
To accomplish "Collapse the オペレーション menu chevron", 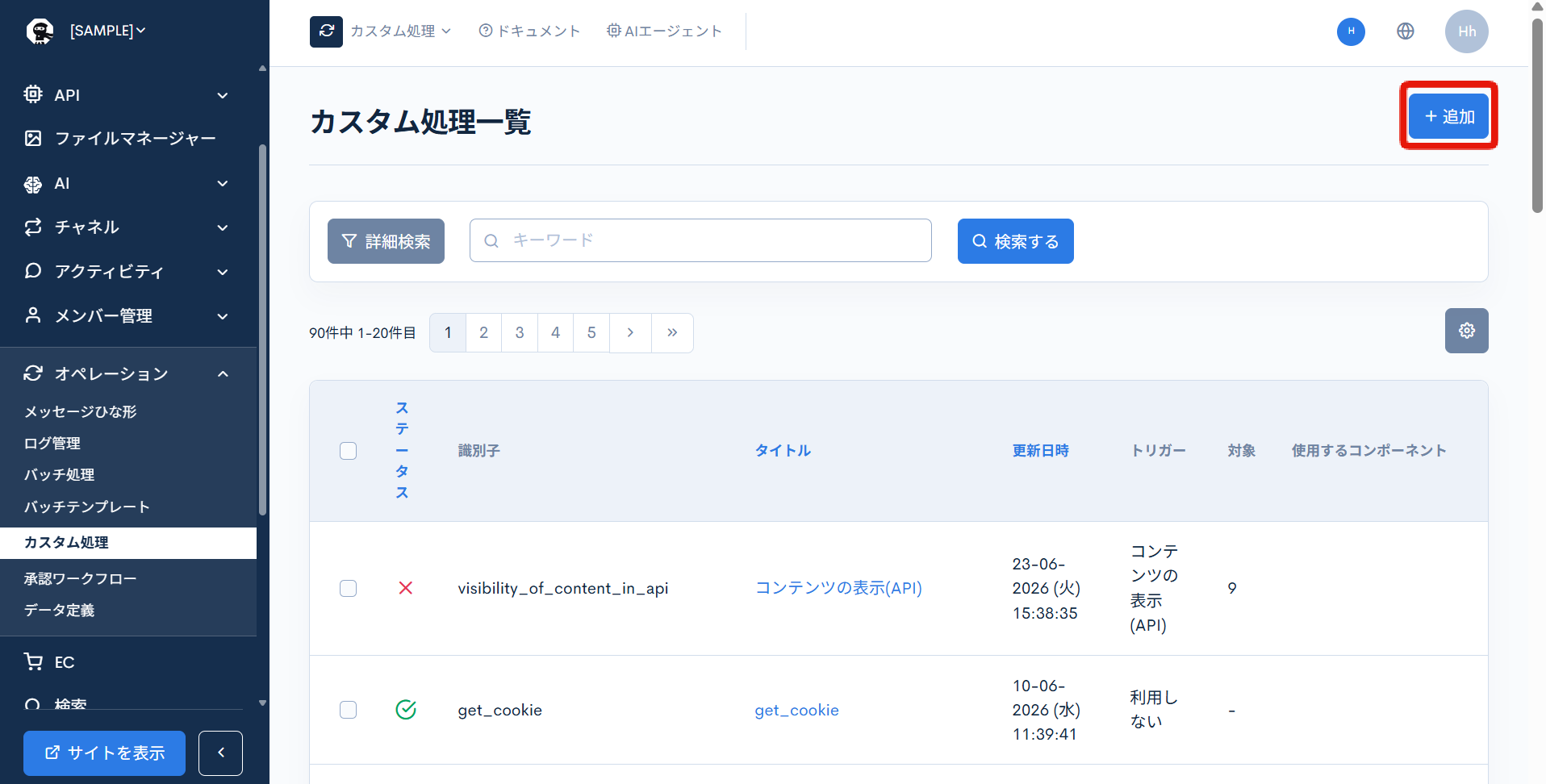I will [223, 373].
